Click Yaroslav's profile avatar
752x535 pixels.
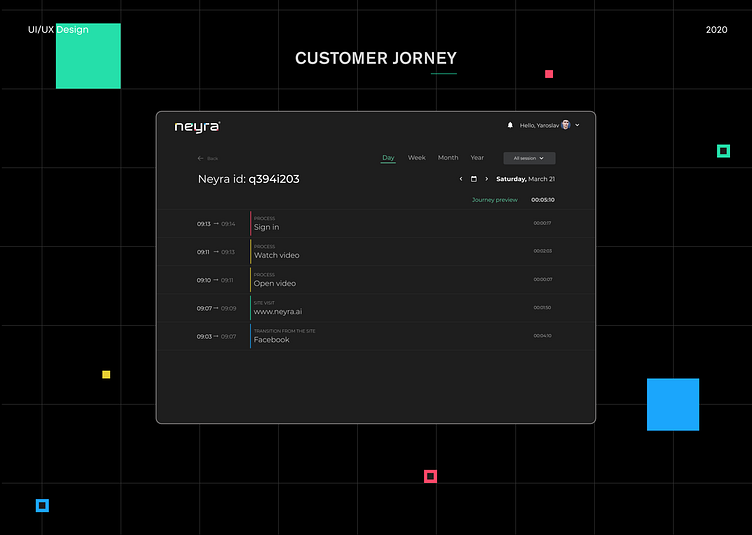coord(566,125)
